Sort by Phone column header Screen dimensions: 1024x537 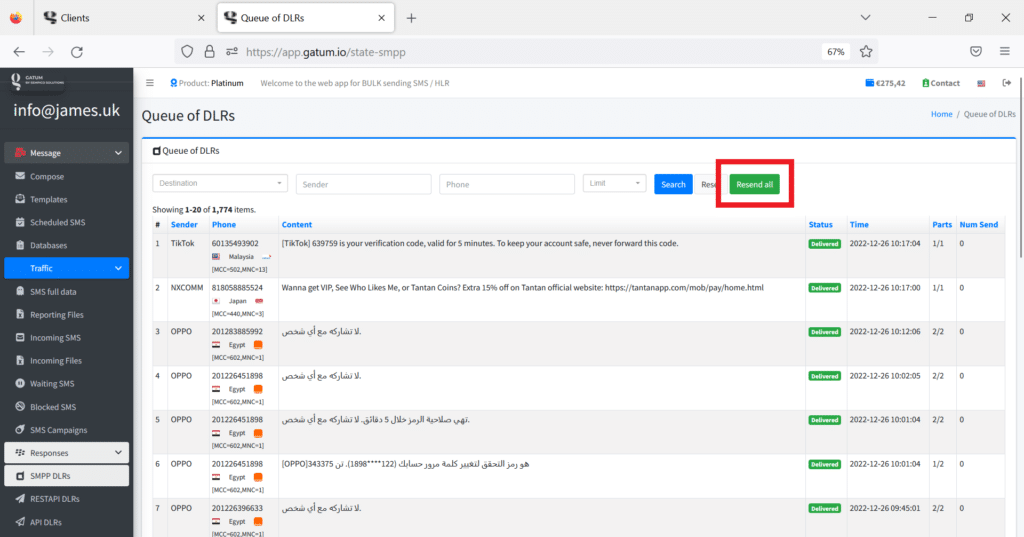click(224, 224)
